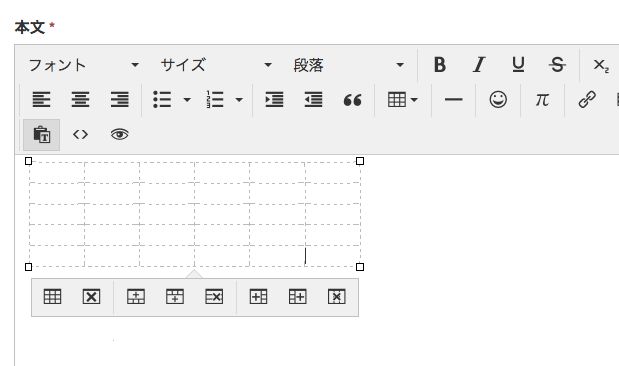Delete table from the table popup toolbar
619x366 pixels.
tap(91, 297)
